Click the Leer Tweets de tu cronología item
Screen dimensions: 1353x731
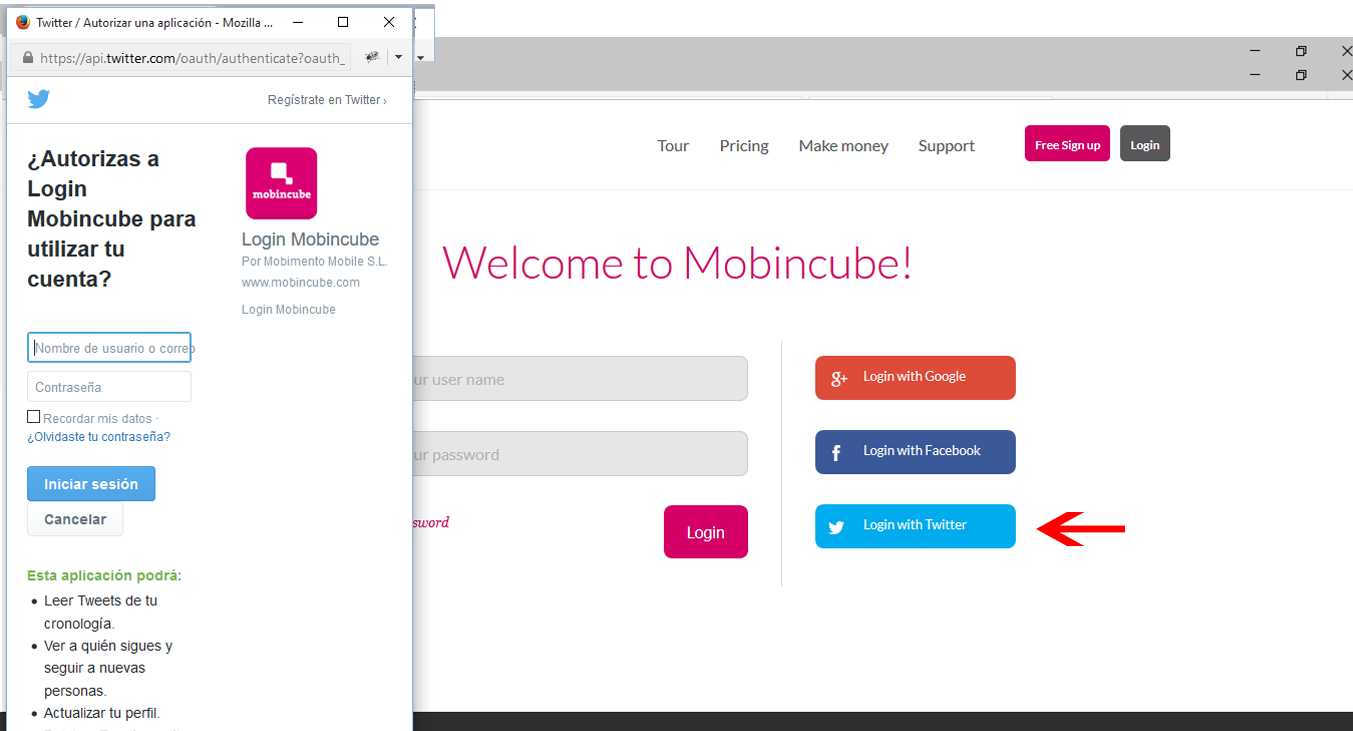pyautogui.click(x=101, y=612)
